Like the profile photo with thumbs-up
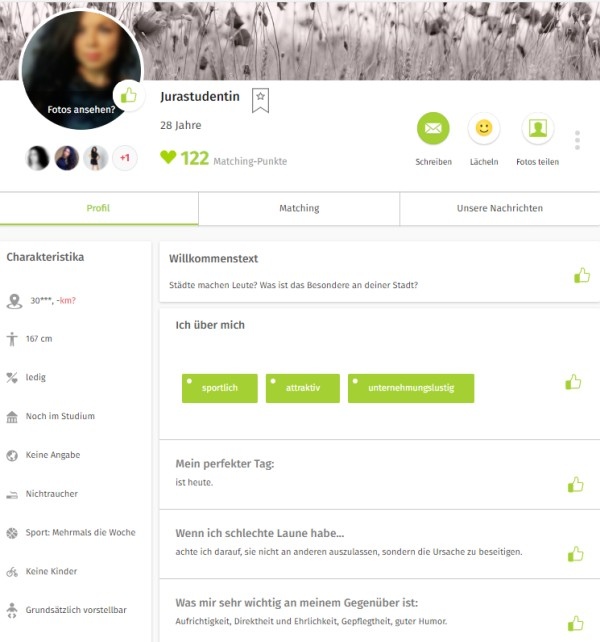The width and height of the screenshot is (600, 642). (x=129, y=96)
